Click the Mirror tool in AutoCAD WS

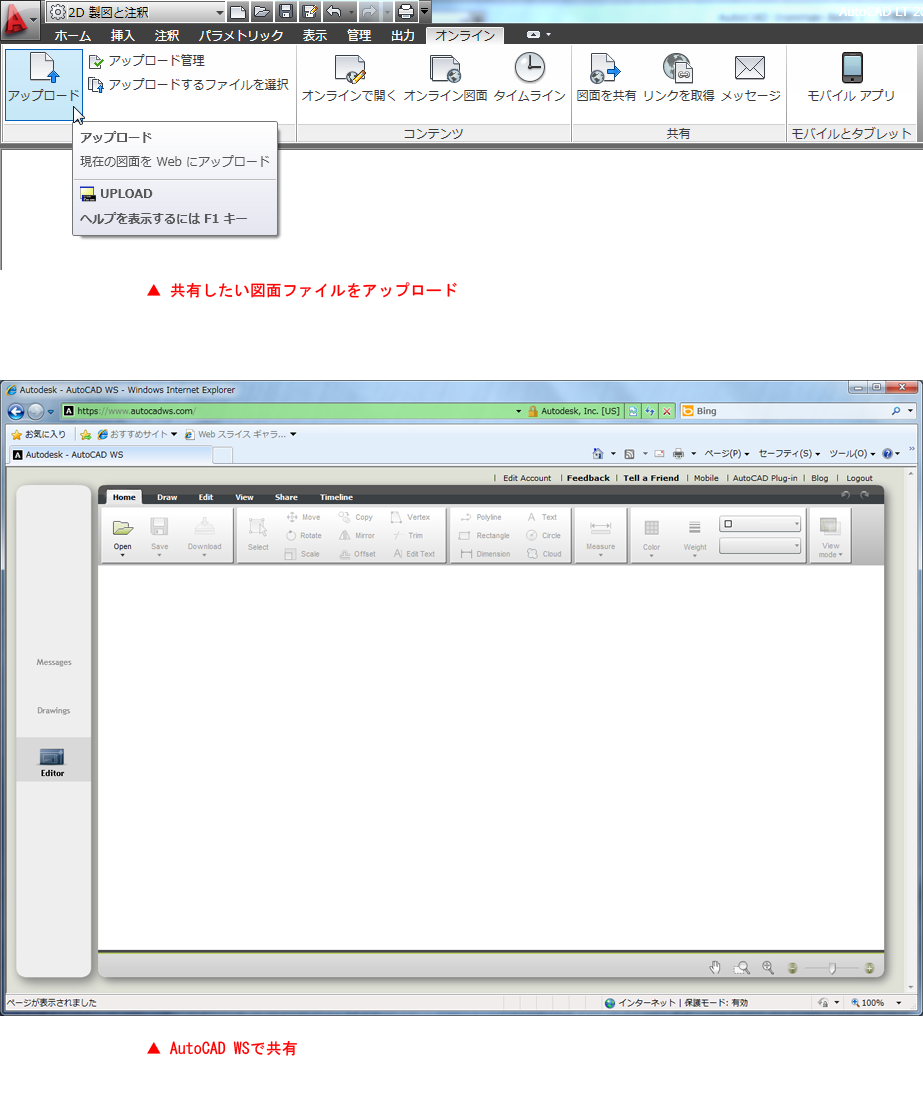coord(357,535)
